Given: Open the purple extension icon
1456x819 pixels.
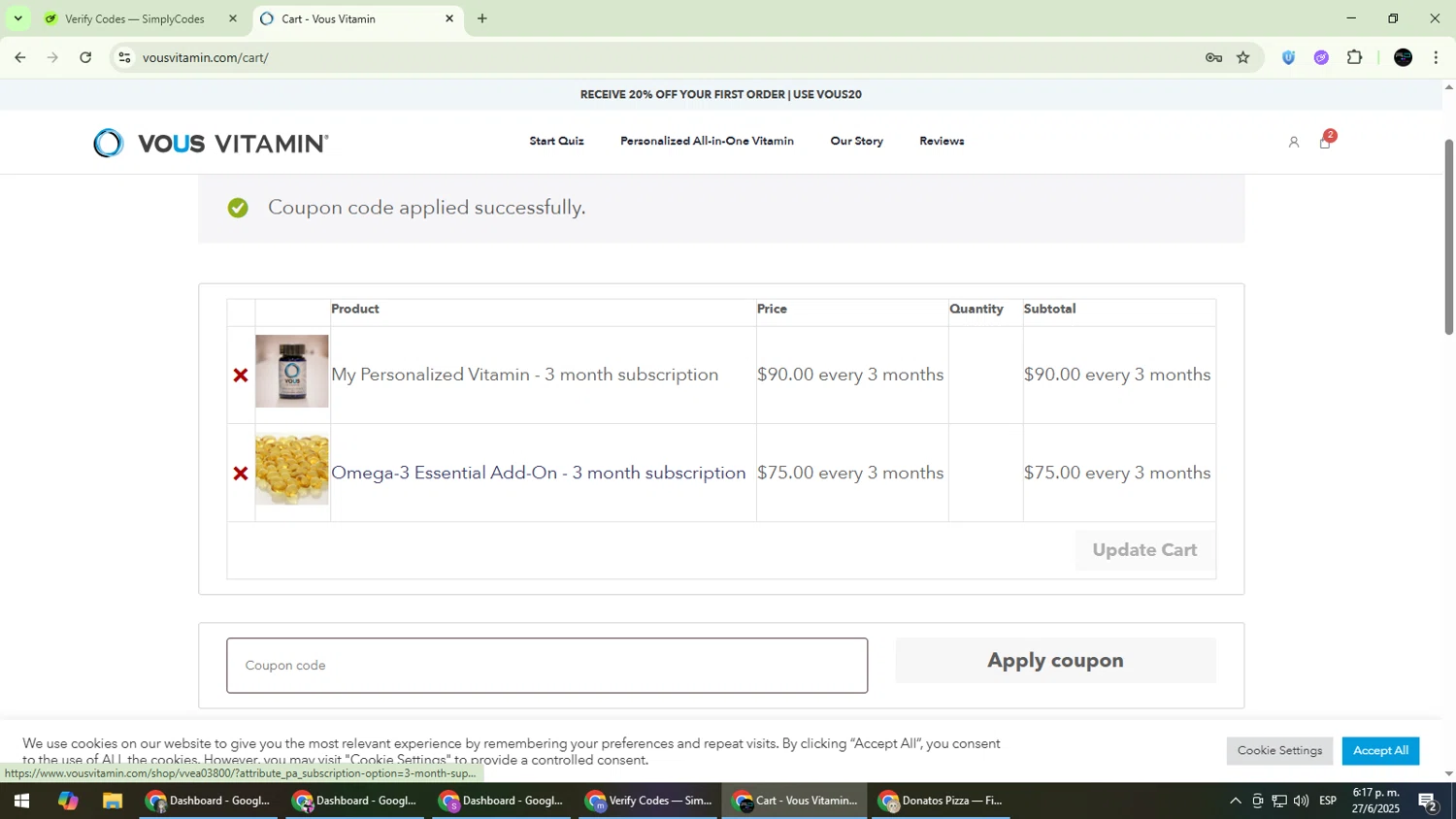Looking at the screenshot, I should tap(1321, 57).
